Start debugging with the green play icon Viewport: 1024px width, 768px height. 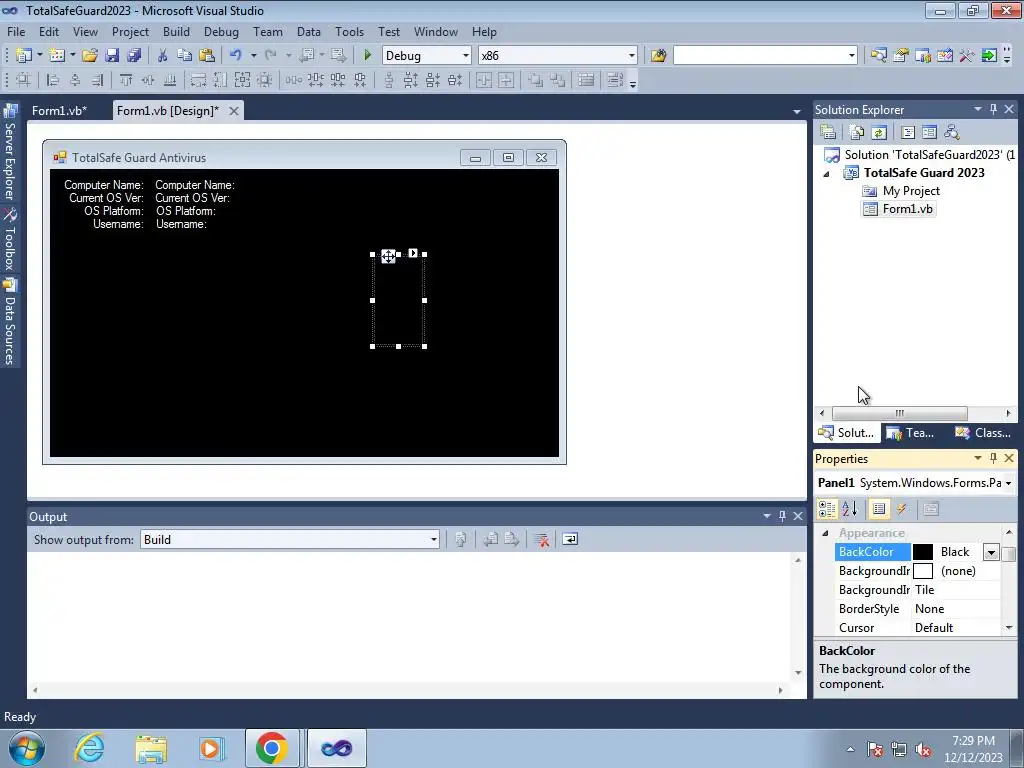367,56
